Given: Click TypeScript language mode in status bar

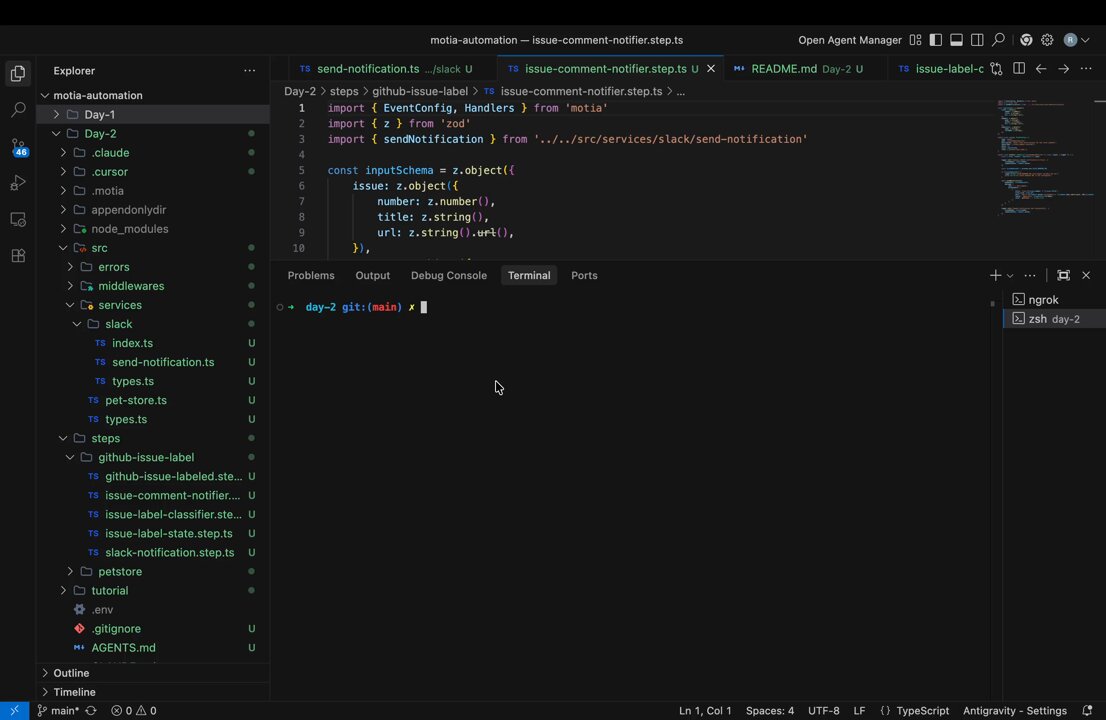Looking at the screenshot, I should pos(922,710).
